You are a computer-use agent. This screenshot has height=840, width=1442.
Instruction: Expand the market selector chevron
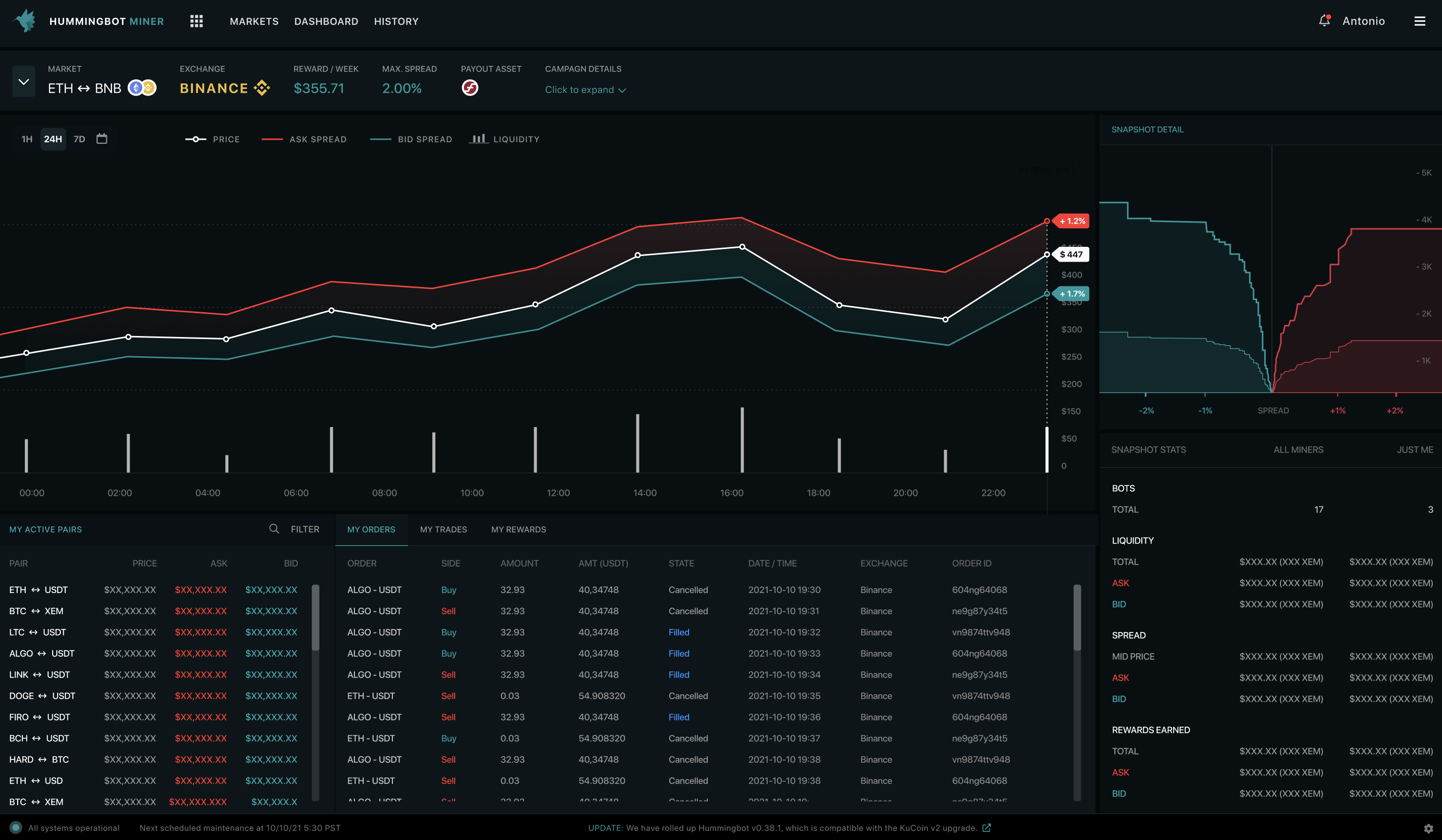pos(23,81)
